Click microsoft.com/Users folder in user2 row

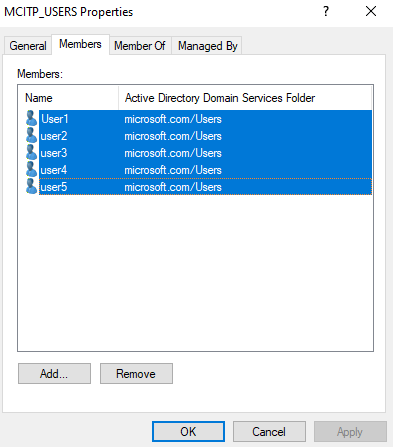tap(173, 136)
